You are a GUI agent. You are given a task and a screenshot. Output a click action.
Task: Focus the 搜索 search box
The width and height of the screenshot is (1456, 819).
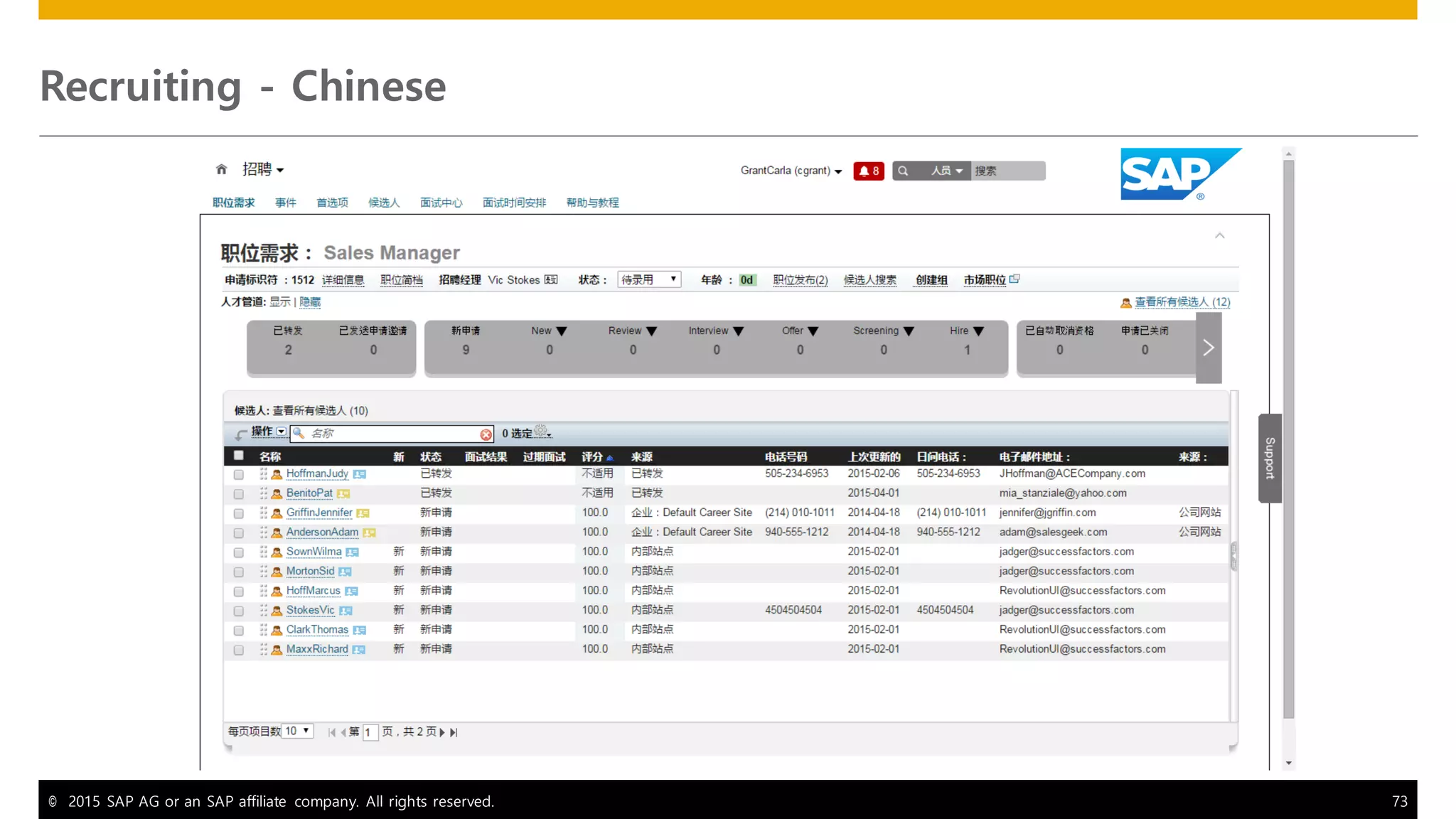[x=1008, y=171]
